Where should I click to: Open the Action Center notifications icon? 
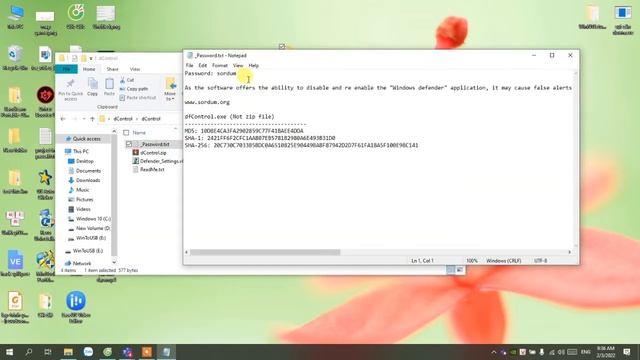tap(627, 352)
